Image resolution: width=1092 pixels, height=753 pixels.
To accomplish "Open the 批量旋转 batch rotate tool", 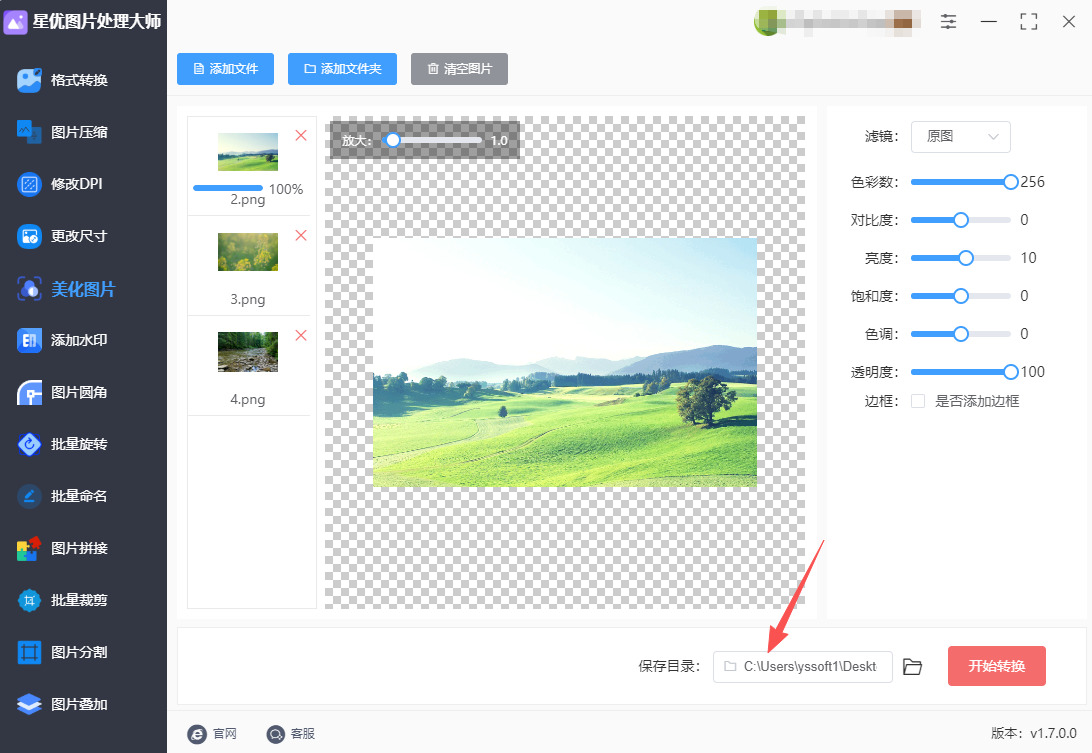I will coord(63,444).
